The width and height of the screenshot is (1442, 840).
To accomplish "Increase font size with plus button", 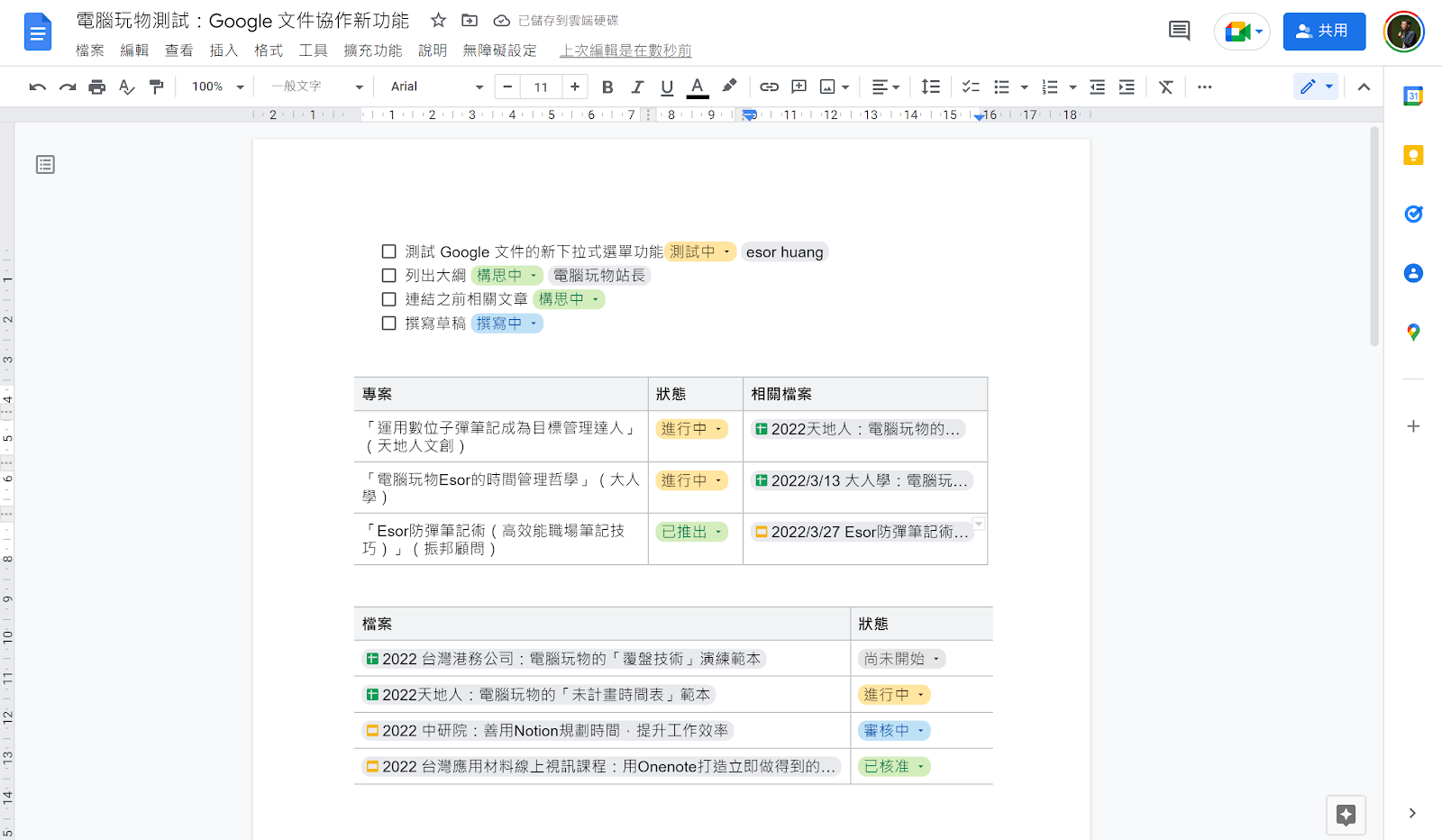I will coord(575,87).
